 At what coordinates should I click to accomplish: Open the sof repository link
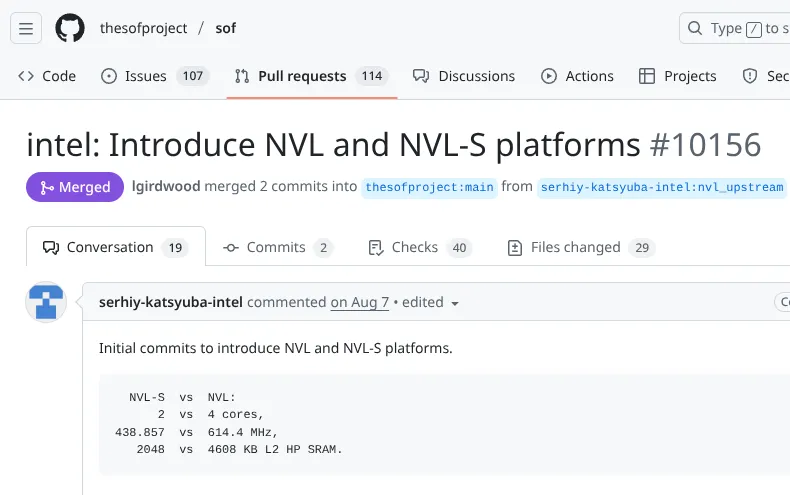coord(225,28)
